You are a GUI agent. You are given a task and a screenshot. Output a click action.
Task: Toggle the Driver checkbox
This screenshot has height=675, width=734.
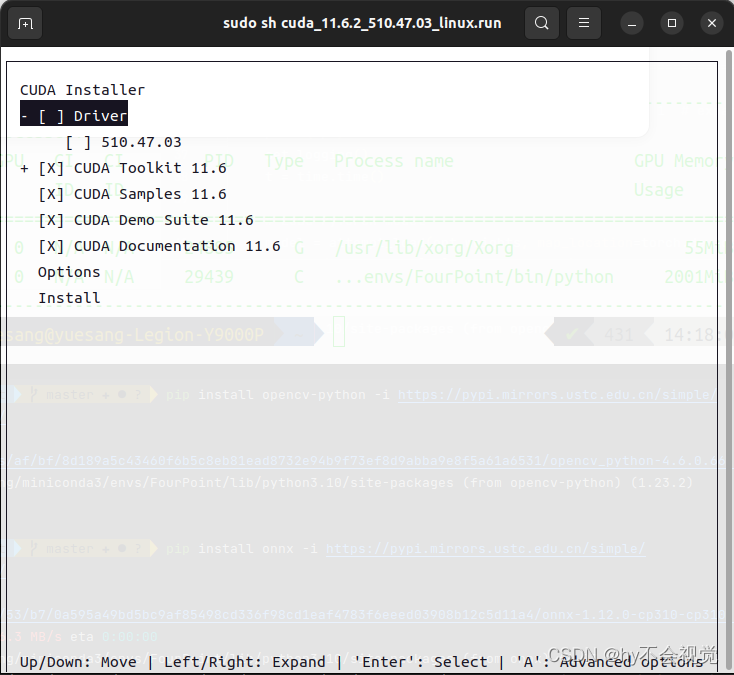[51, 116]
